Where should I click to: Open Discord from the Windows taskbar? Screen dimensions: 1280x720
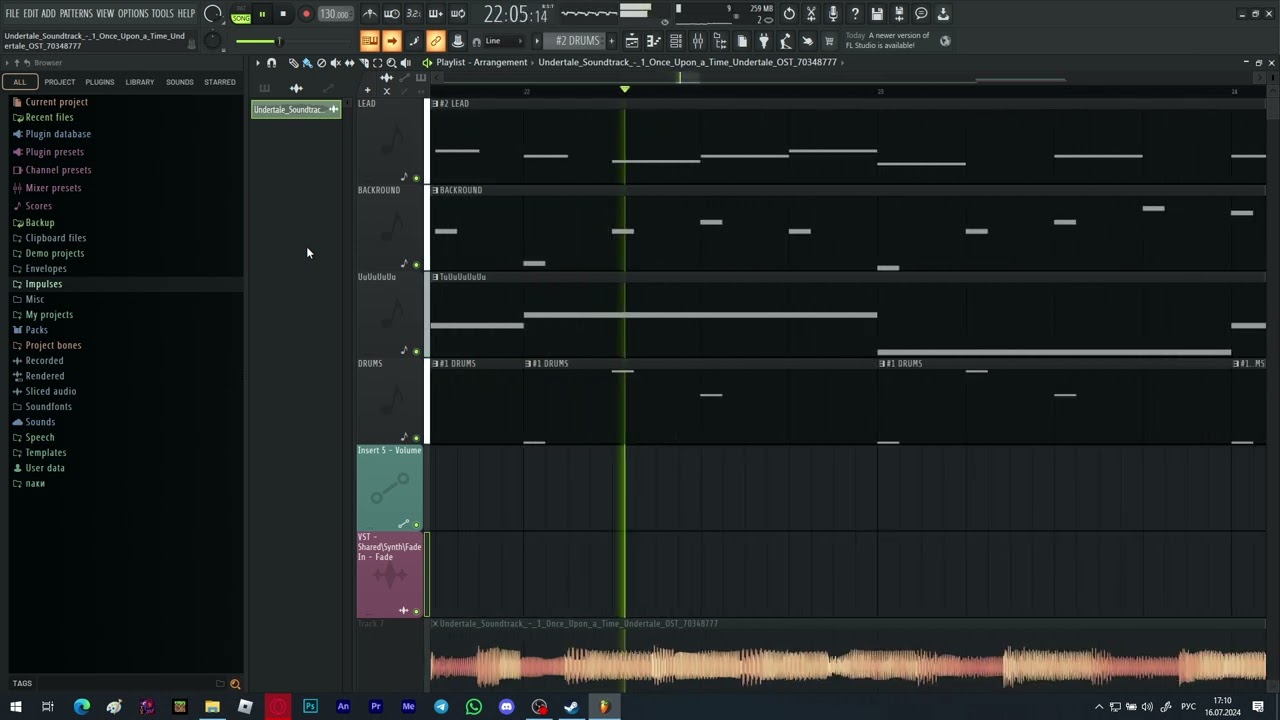tap(507, 707)
